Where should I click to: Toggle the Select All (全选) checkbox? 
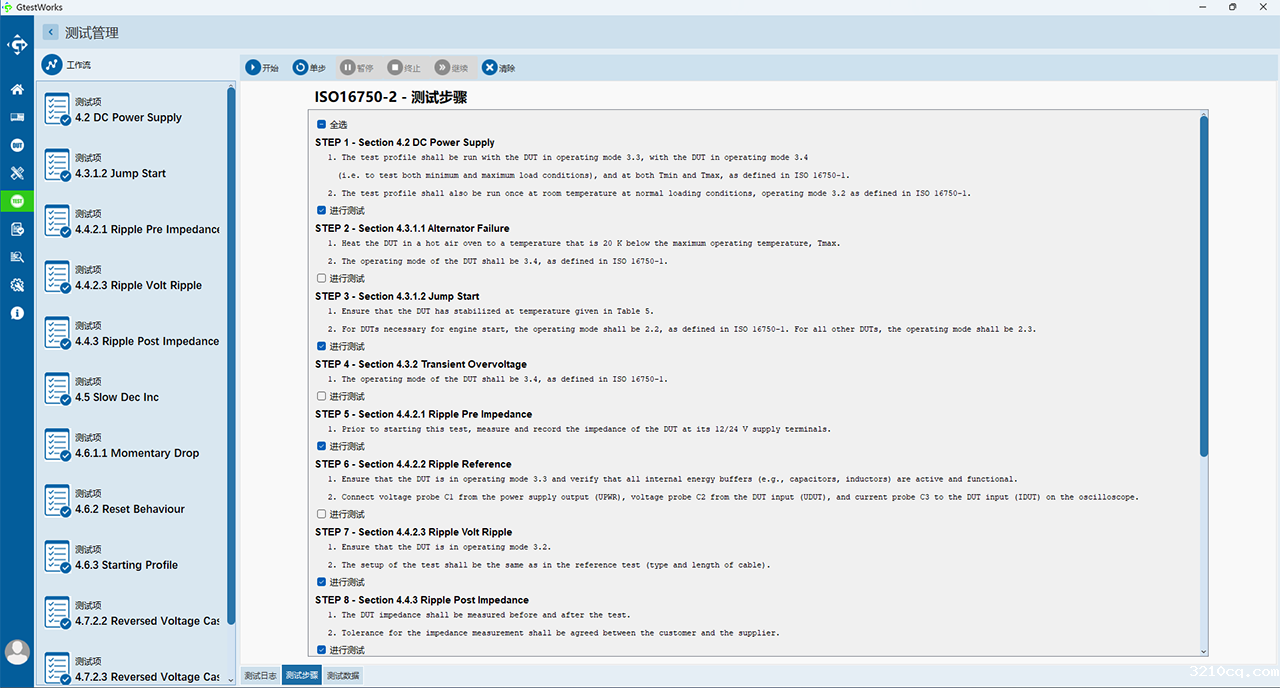322,125
